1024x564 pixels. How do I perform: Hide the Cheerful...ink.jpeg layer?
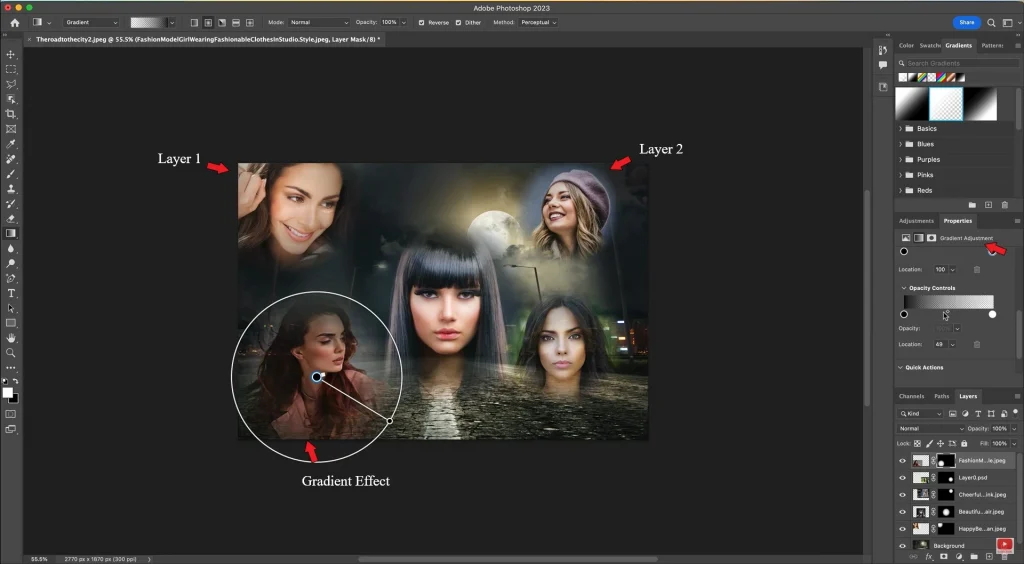903,495
